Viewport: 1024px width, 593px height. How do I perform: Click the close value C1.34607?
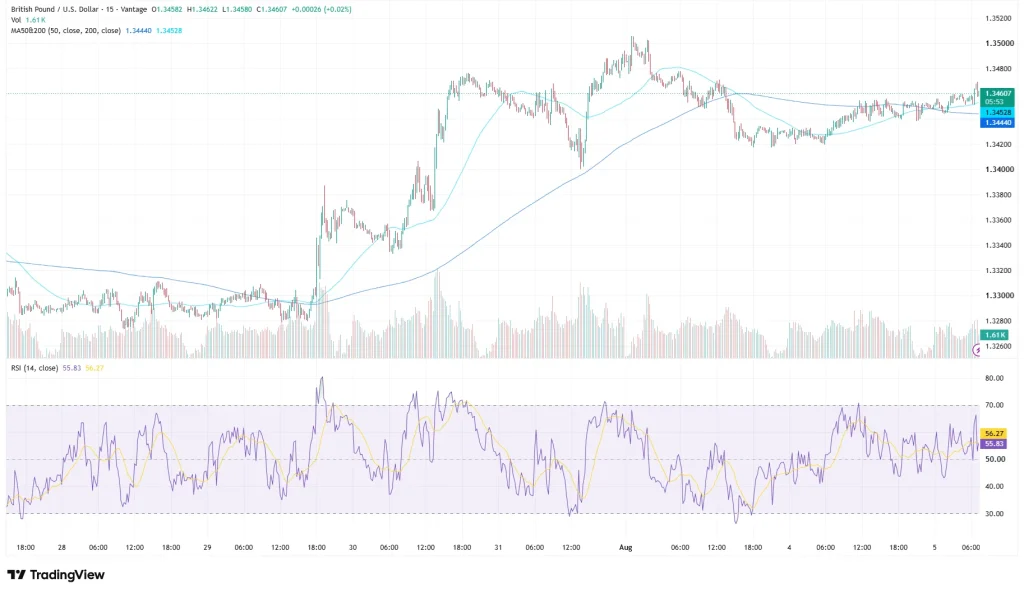click(271, 10)
